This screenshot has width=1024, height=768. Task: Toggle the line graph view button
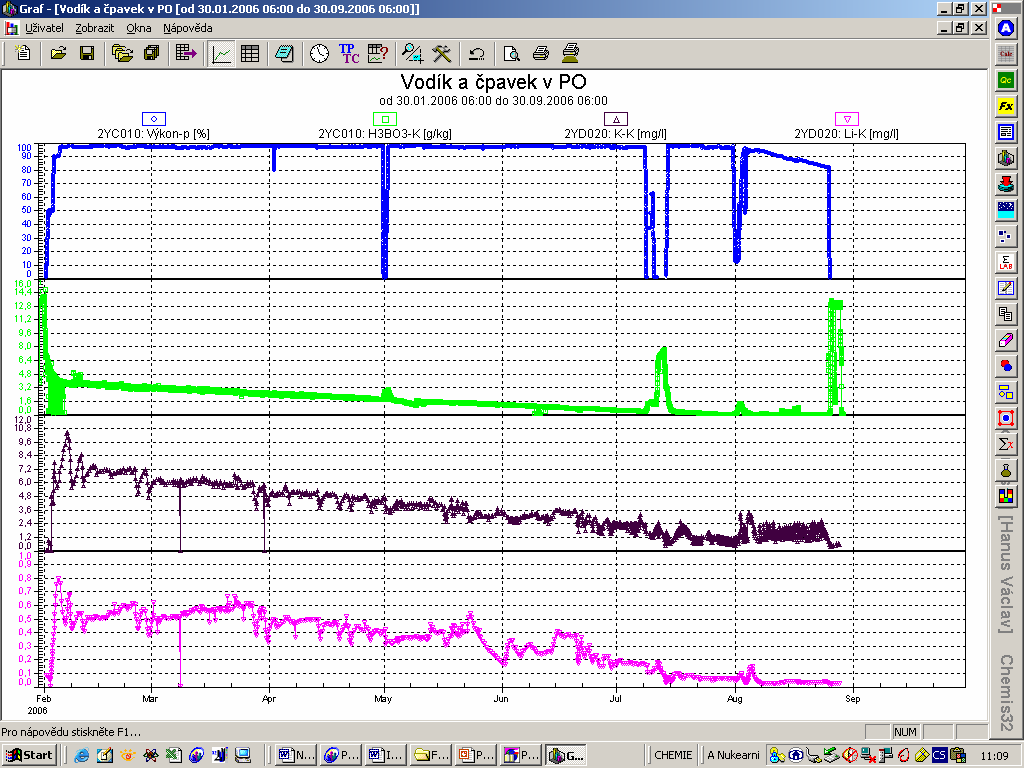click(221, 54)
